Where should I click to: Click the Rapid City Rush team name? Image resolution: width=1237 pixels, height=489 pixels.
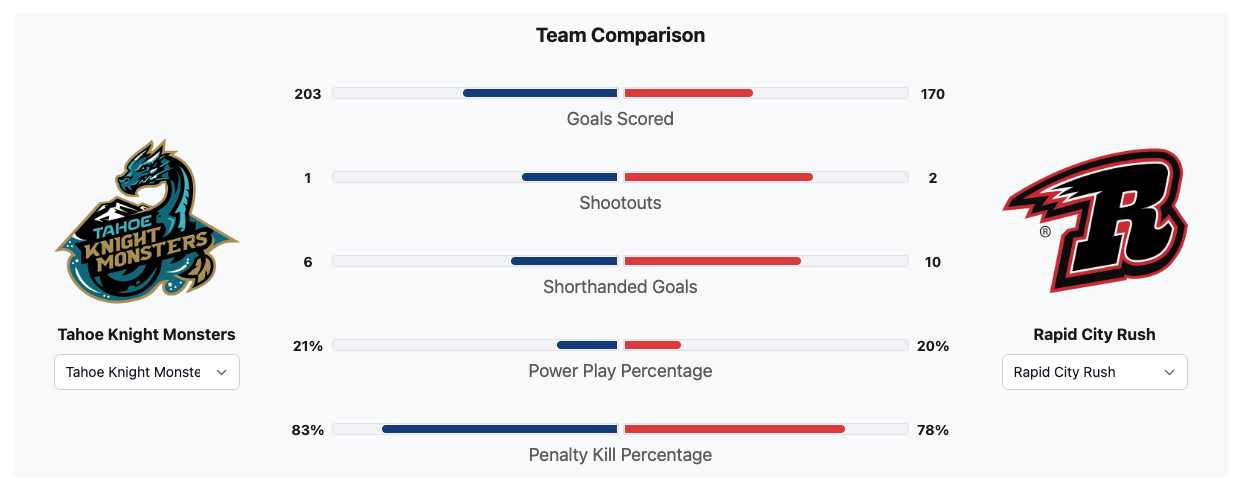(1095, 334)
